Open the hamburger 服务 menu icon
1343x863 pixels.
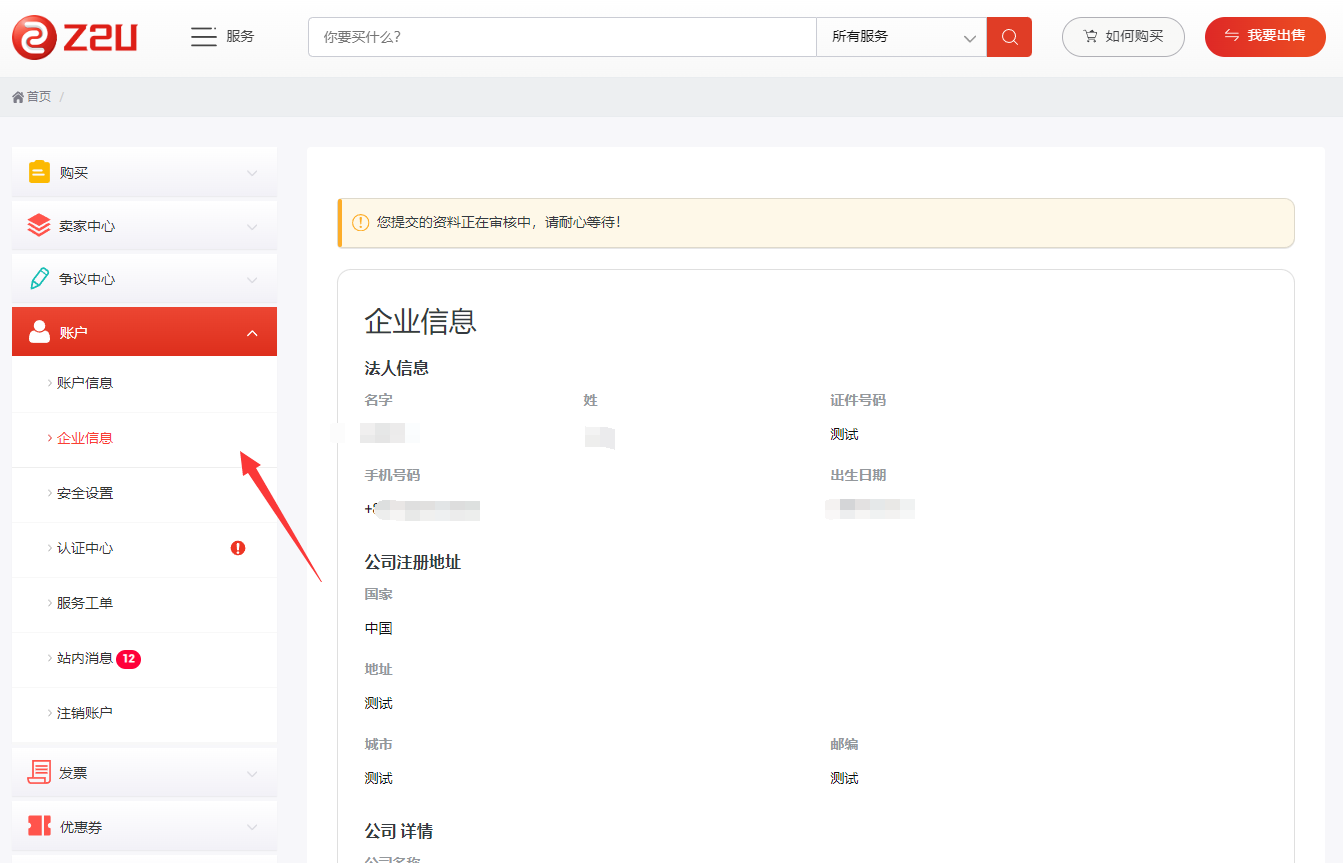(x=204, y=37)
